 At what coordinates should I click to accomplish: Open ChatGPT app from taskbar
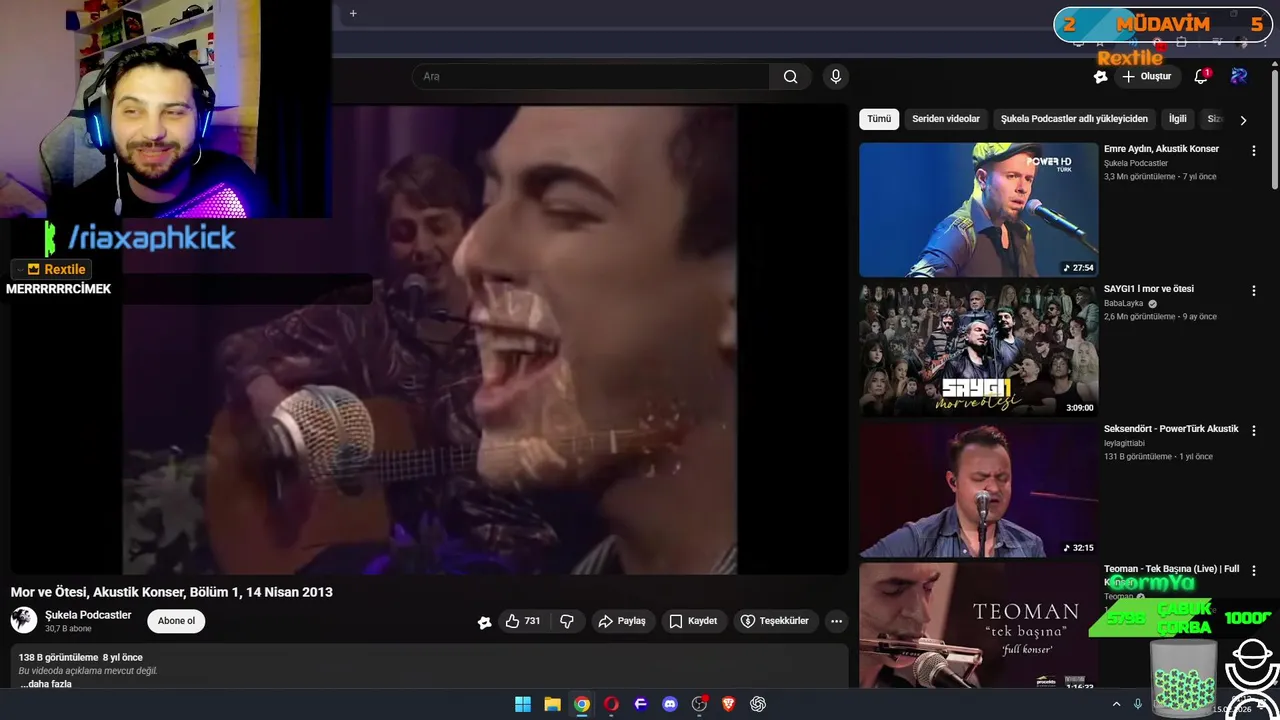pos(758,704)
